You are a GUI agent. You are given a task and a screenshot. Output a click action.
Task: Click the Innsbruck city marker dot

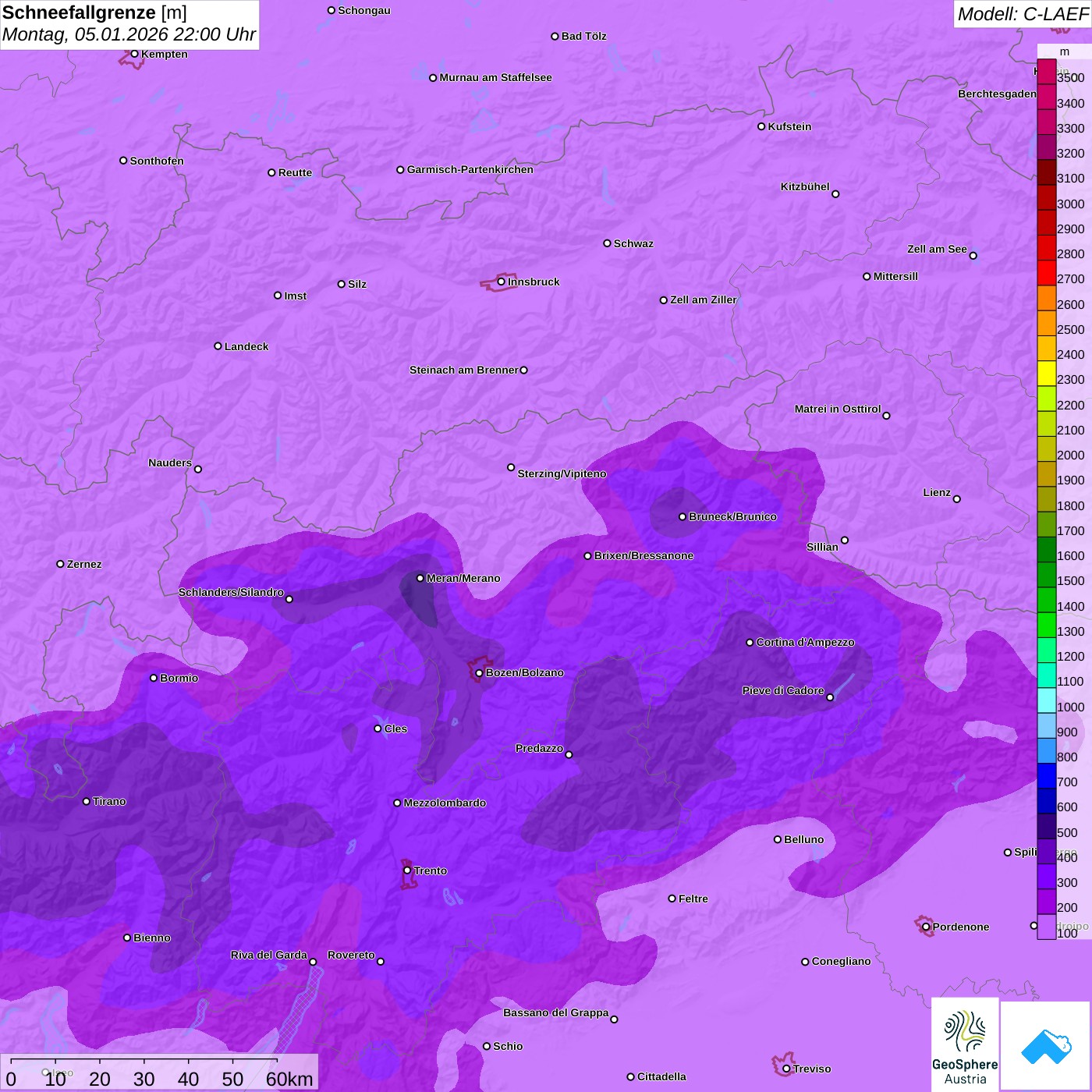point(502,282)
